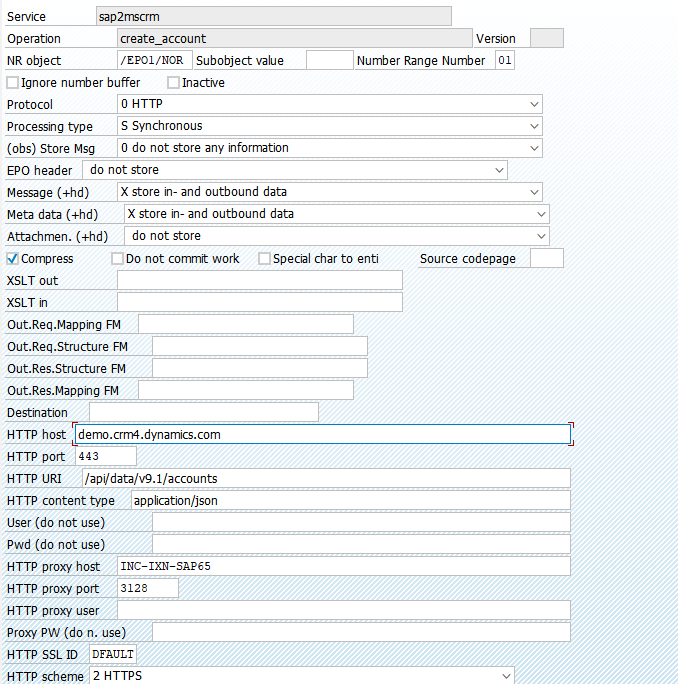Click the HTTP URI input field

pos(326,479)
